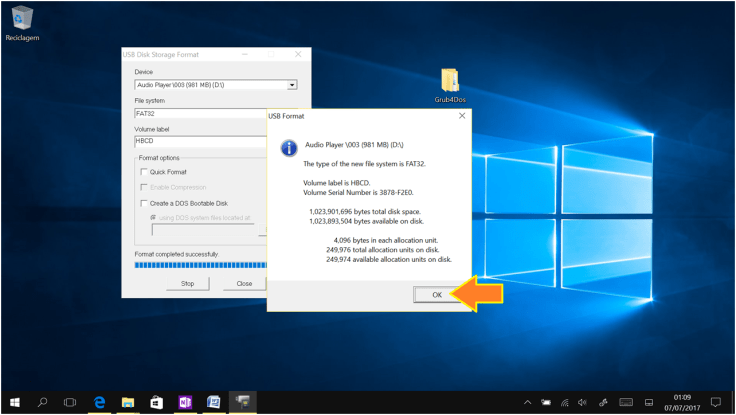
Task: Click OK in the USB Format dialog
Action: (x=436, y=295)
